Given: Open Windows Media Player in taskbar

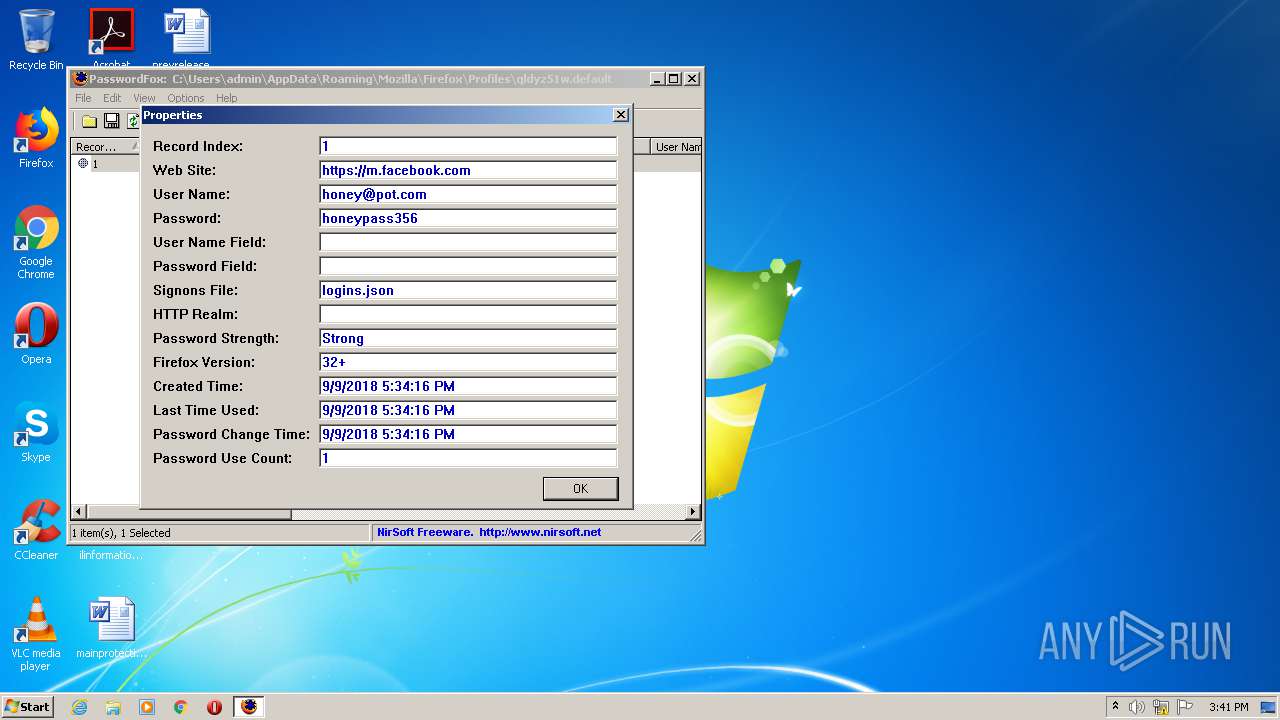Looking at the screenshot, I should 147,707.
